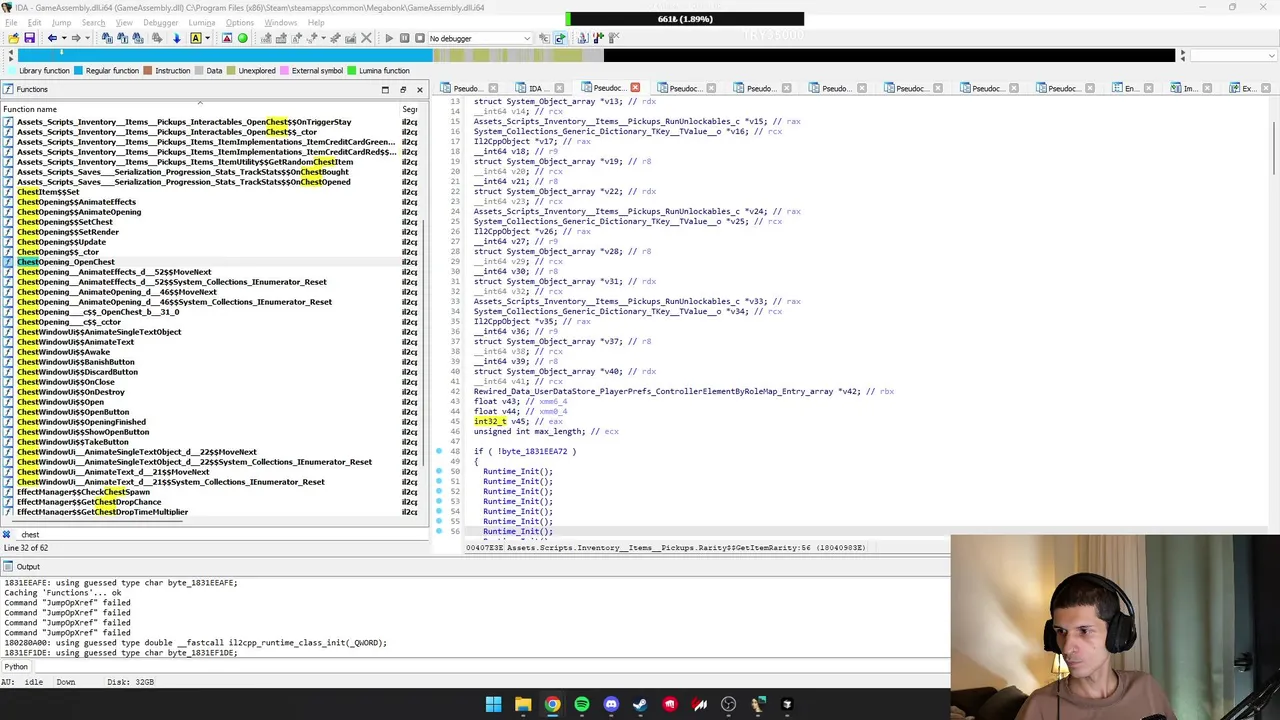Open the No debugger combo box
This screenshot has height=720, width=1280.
point(480,38)
